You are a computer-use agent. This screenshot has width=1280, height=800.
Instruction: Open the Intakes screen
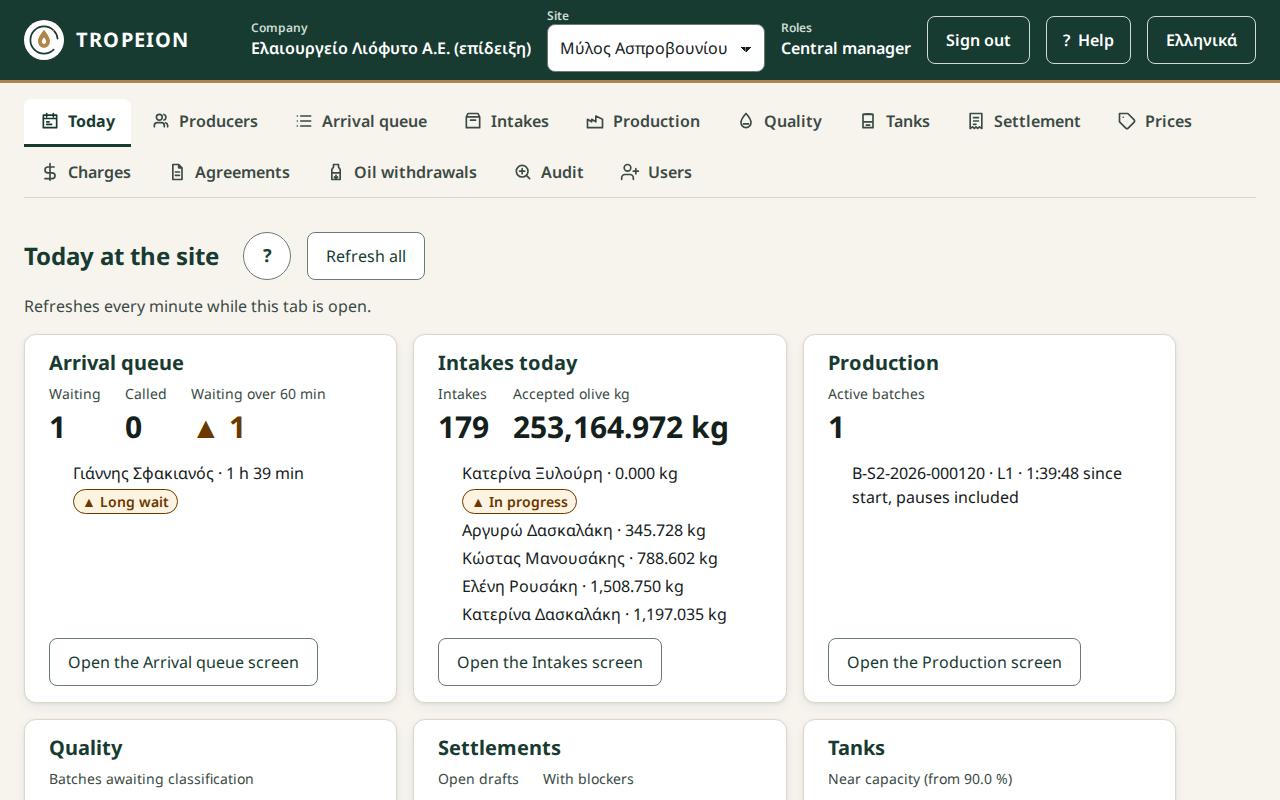click(550, 662)
